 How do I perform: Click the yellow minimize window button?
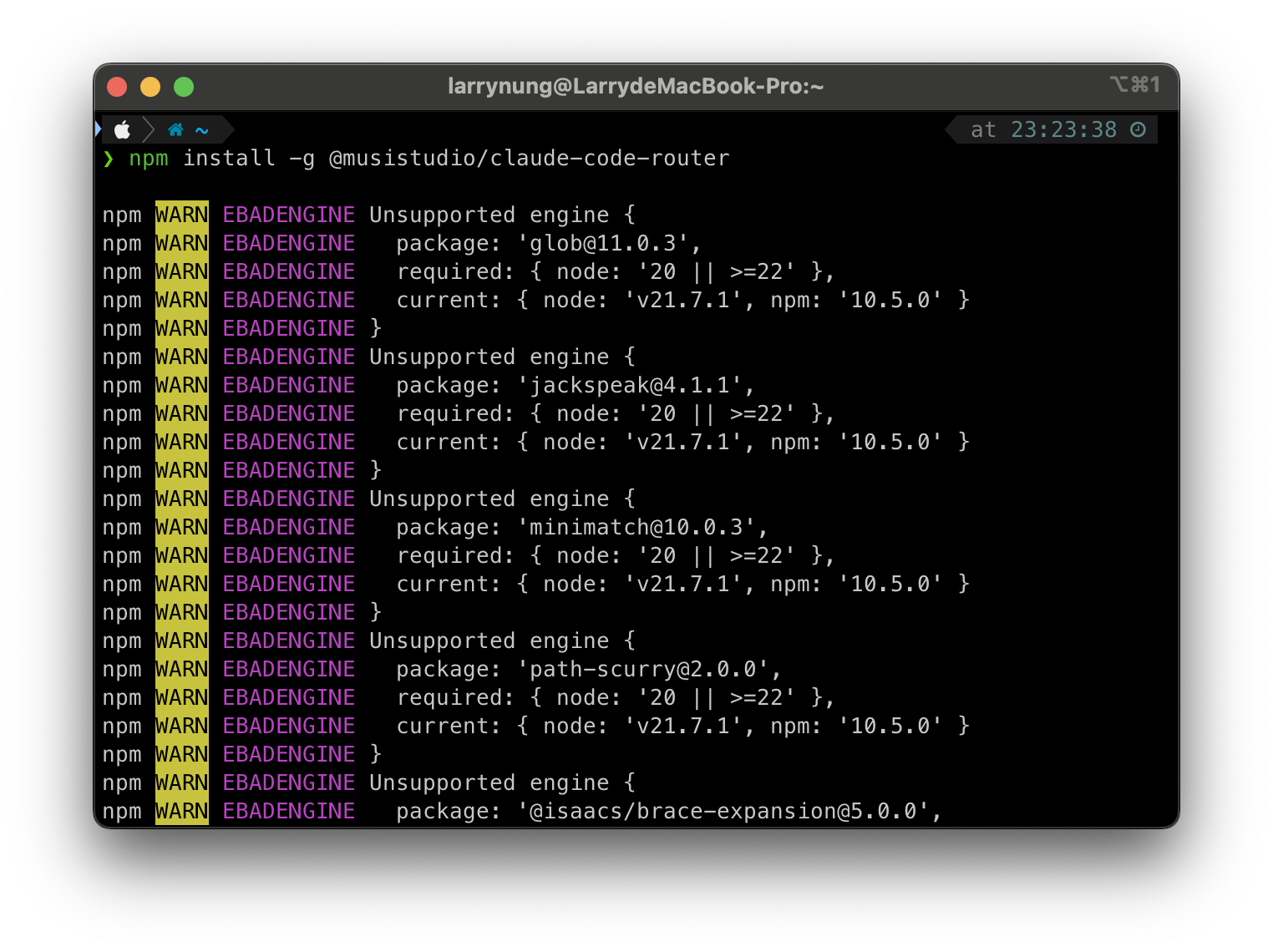coord(150,87)
